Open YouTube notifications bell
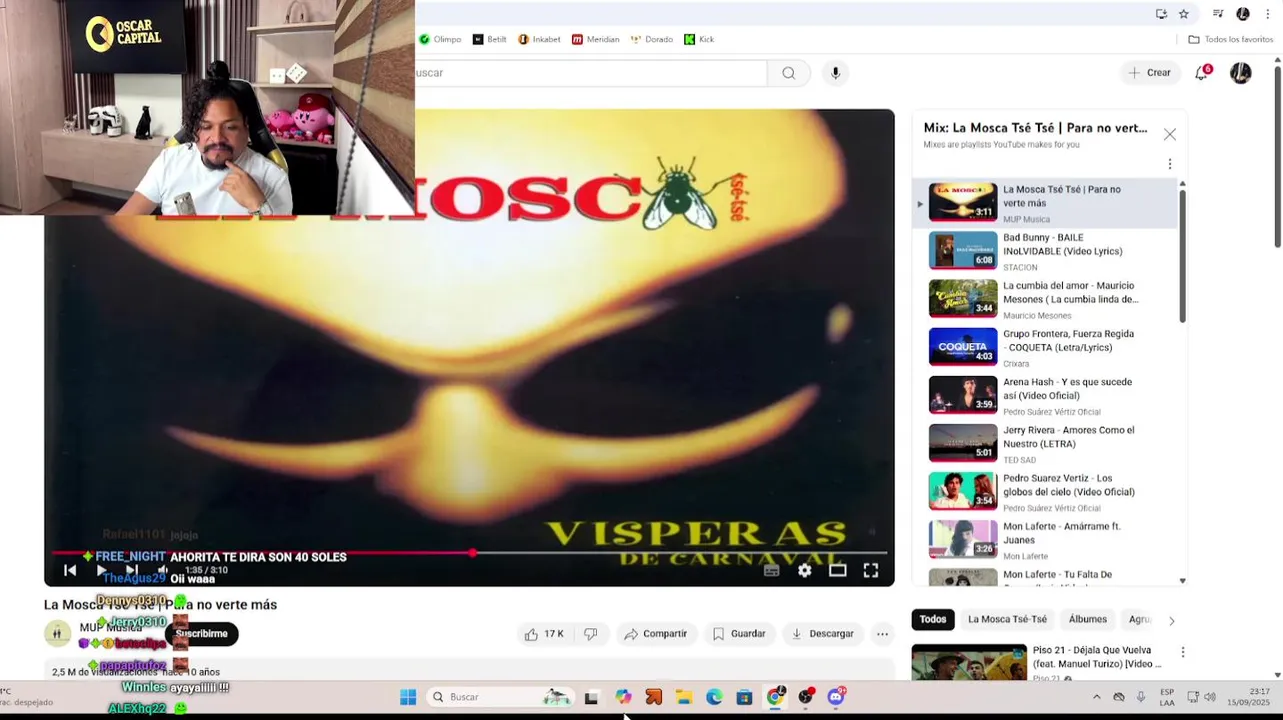This screenshot has width=1283, height=720. pyautogui.click(x=1202, y=73)
